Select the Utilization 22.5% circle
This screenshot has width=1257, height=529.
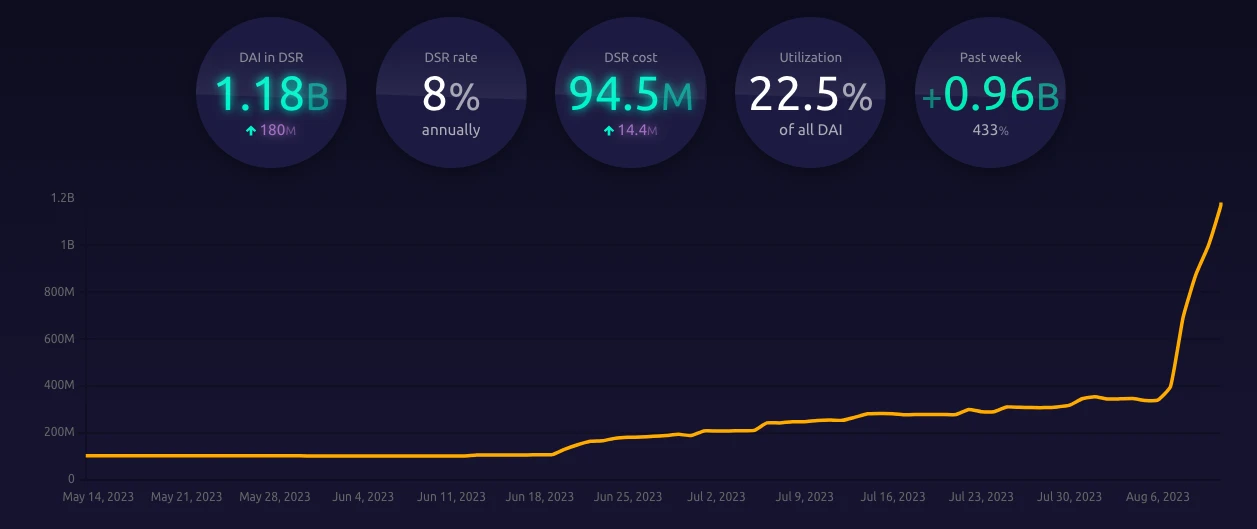(x=810, y=95)
